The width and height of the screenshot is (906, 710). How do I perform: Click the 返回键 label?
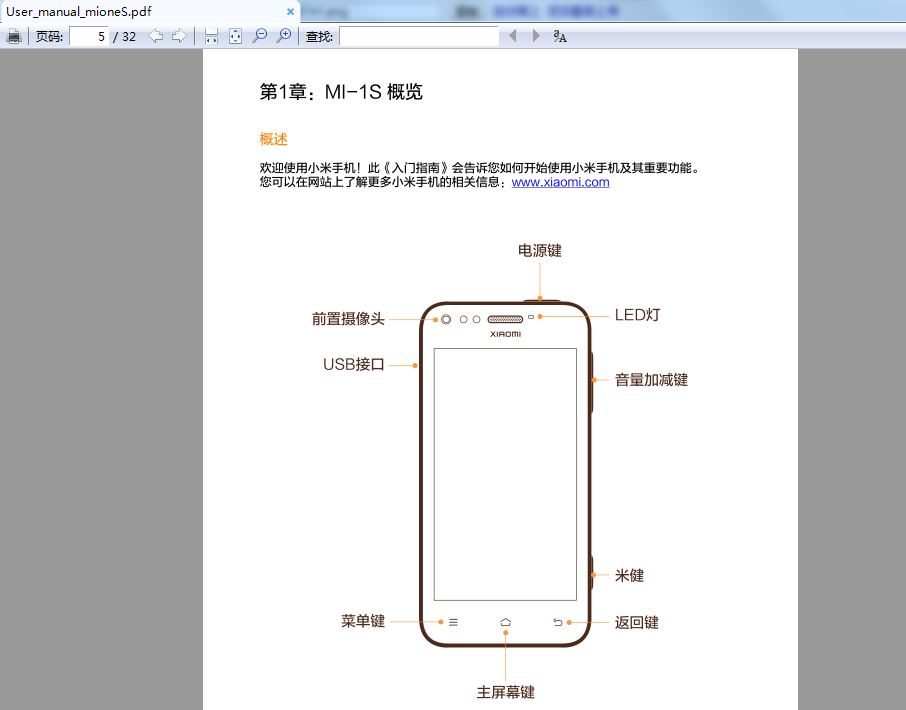(637, 622)
